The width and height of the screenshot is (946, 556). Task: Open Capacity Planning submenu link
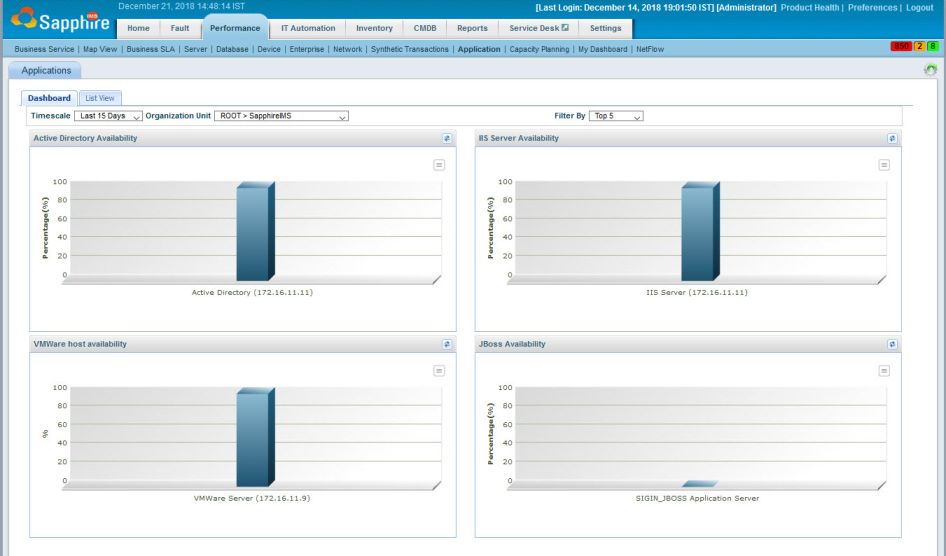539,49
